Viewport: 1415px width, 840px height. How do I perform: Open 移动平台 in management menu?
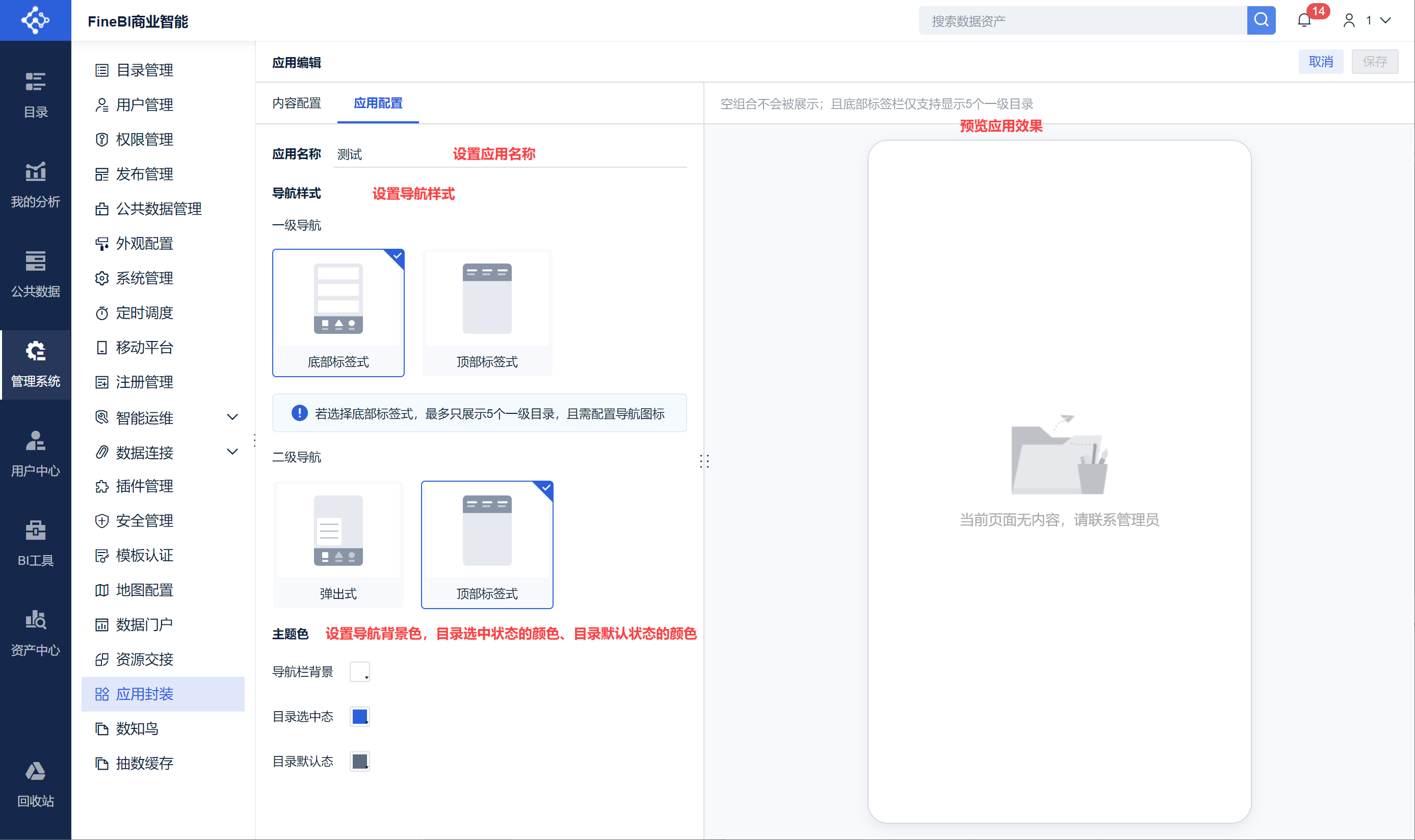144,347
